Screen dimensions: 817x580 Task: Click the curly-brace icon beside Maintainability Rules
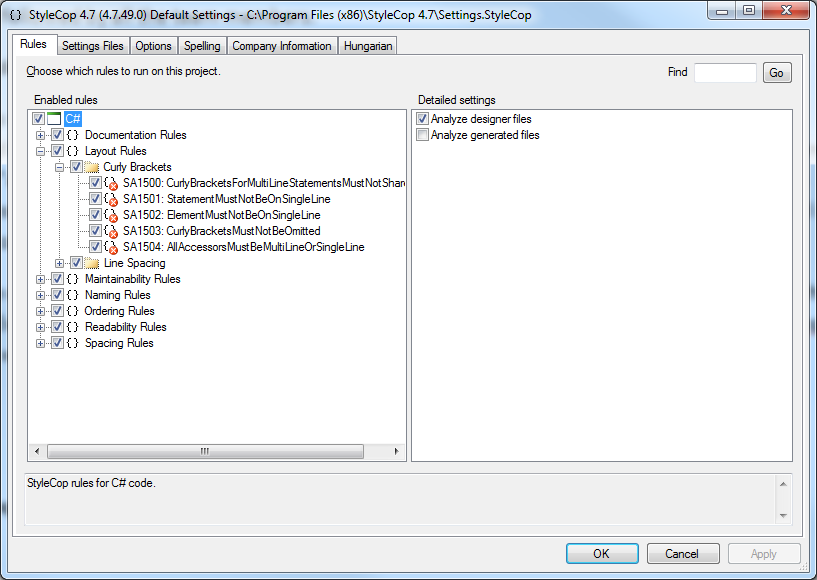coord(72,279)
